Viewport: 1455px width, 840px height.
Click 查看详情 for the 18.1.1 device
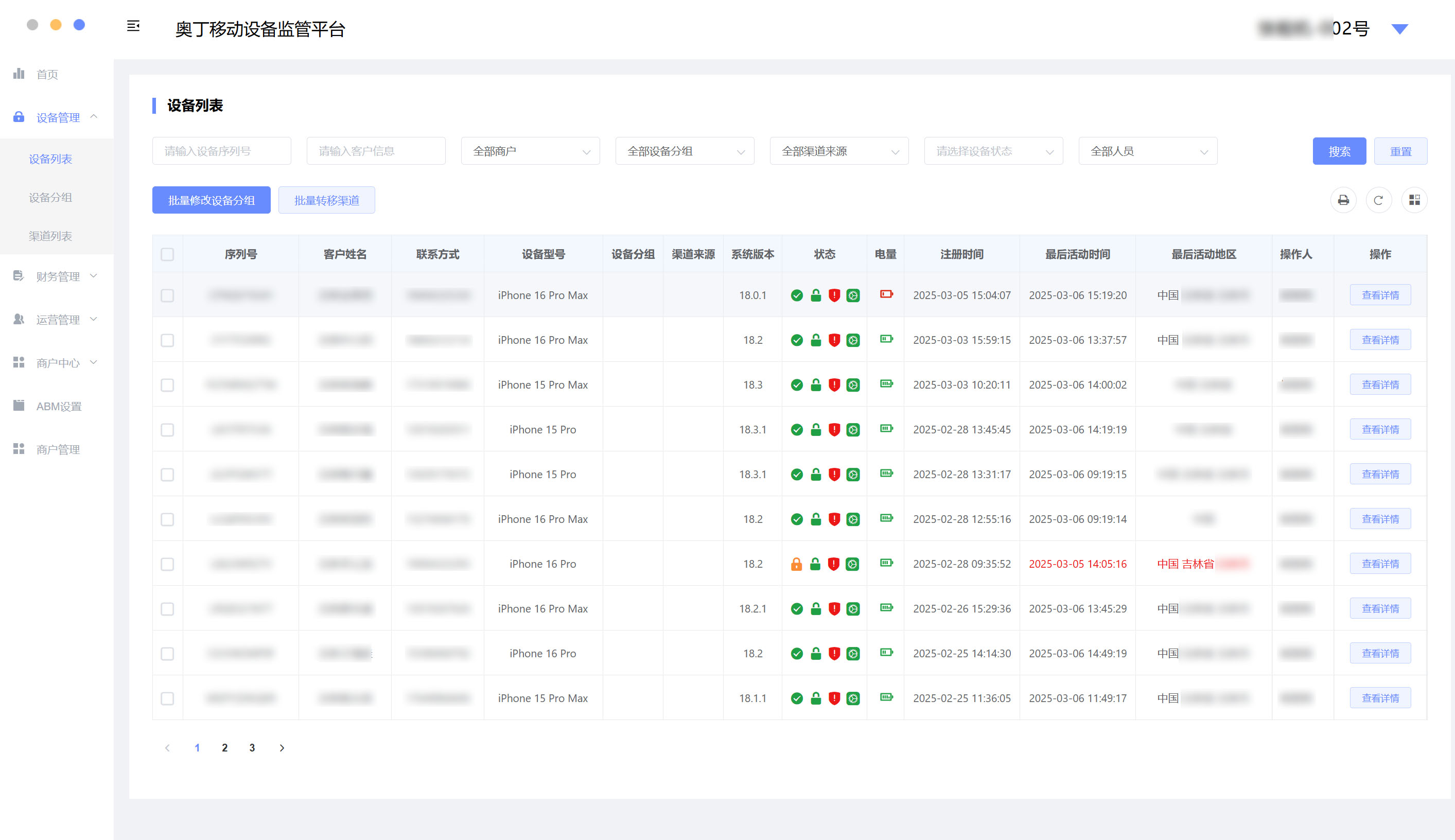(x=1380, y=698)
